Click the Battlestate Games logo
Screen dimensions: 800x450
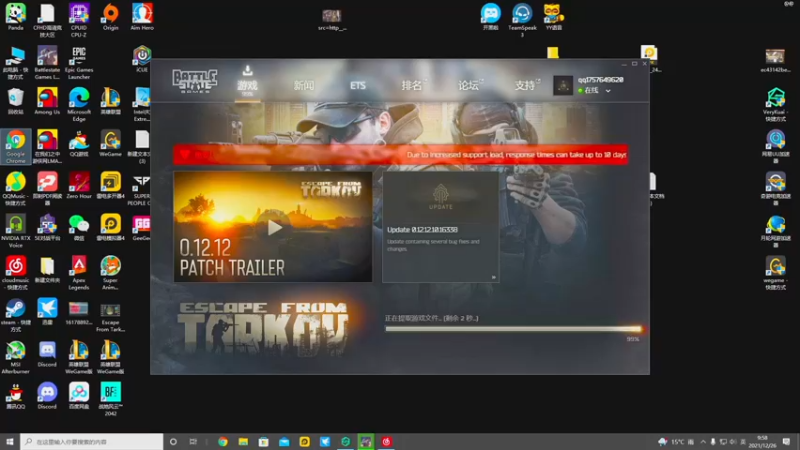(194, 81)
